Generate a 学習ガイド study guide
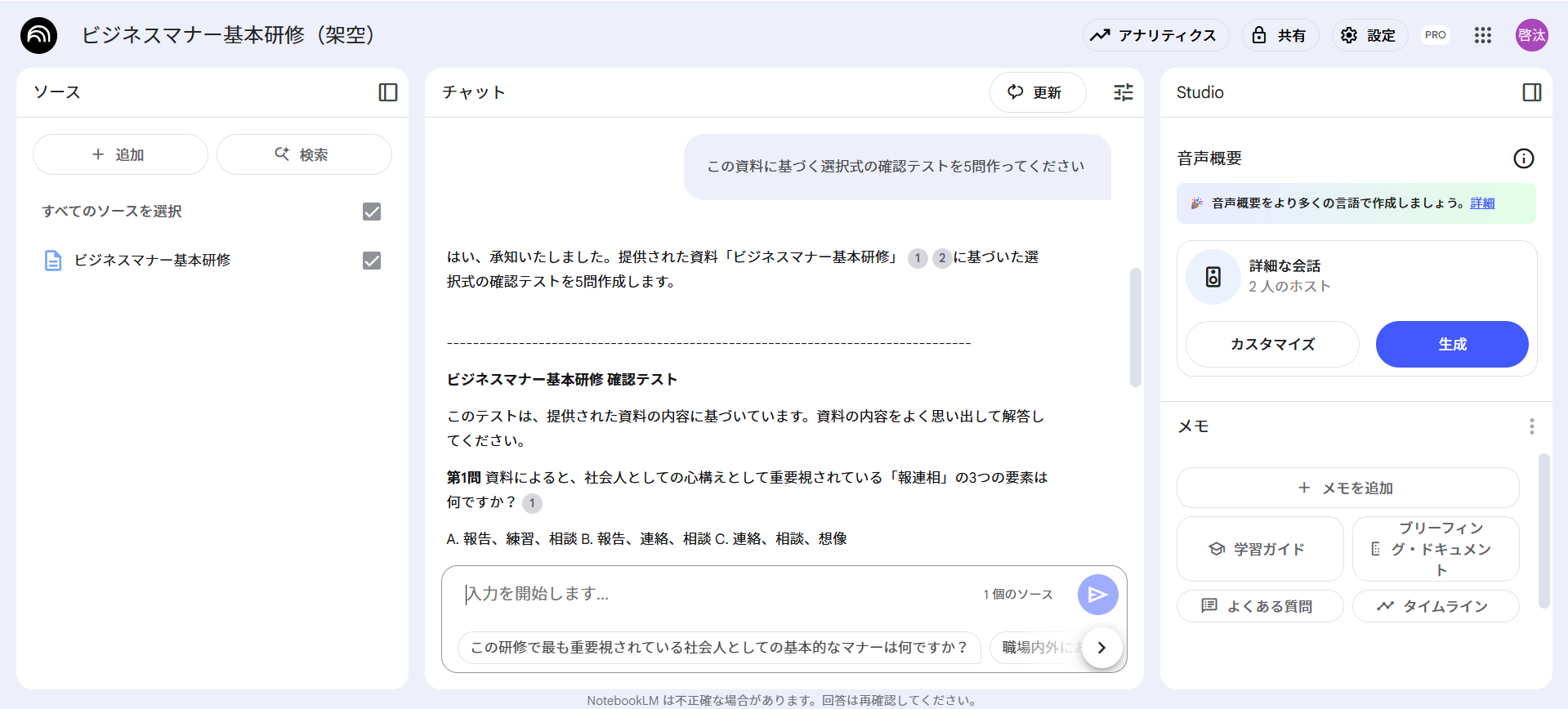Screen dimensions: 1568x709 pyautogui.click(x=1260, y=549)
